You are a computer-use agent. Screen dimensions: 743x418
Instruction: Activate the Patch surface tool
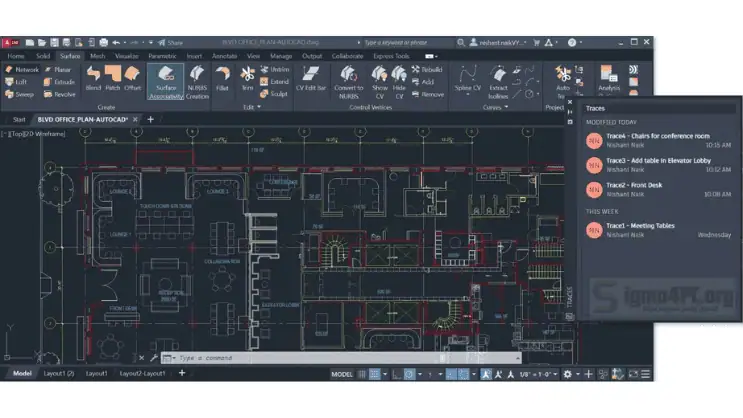click(x=113, y=79)
